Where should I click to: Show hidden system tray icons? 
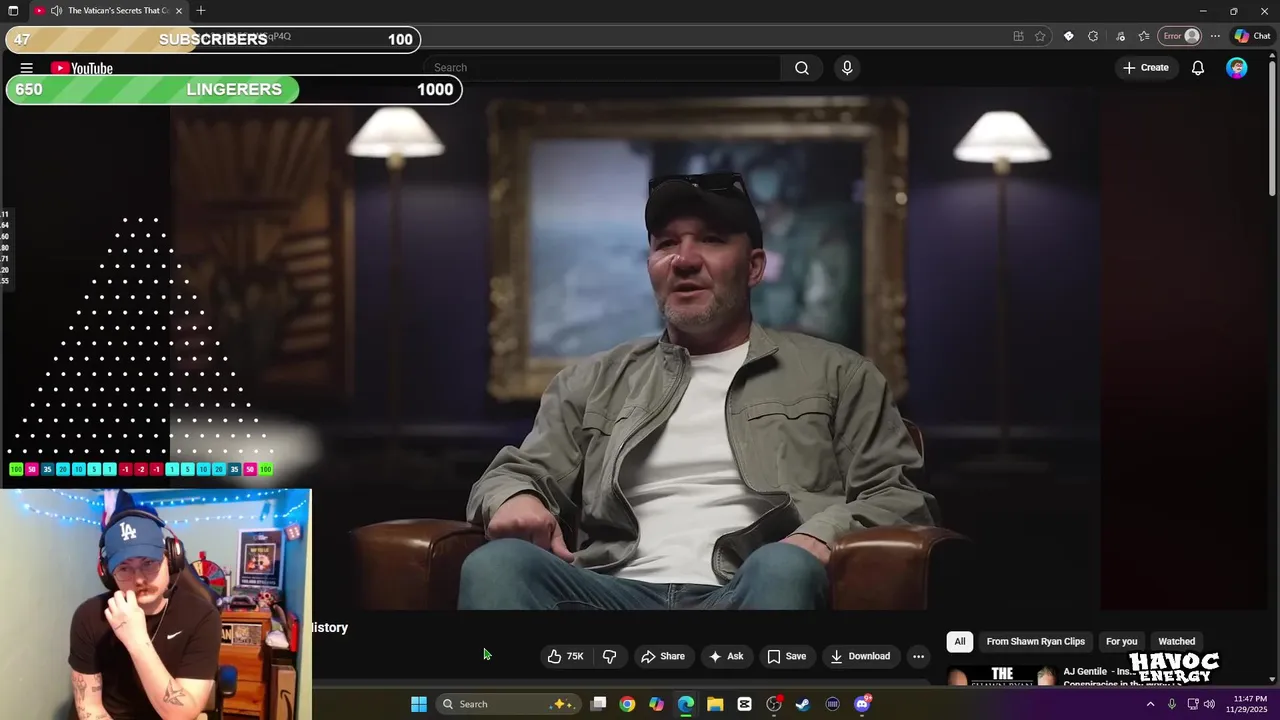click(x=1150, y=704)
